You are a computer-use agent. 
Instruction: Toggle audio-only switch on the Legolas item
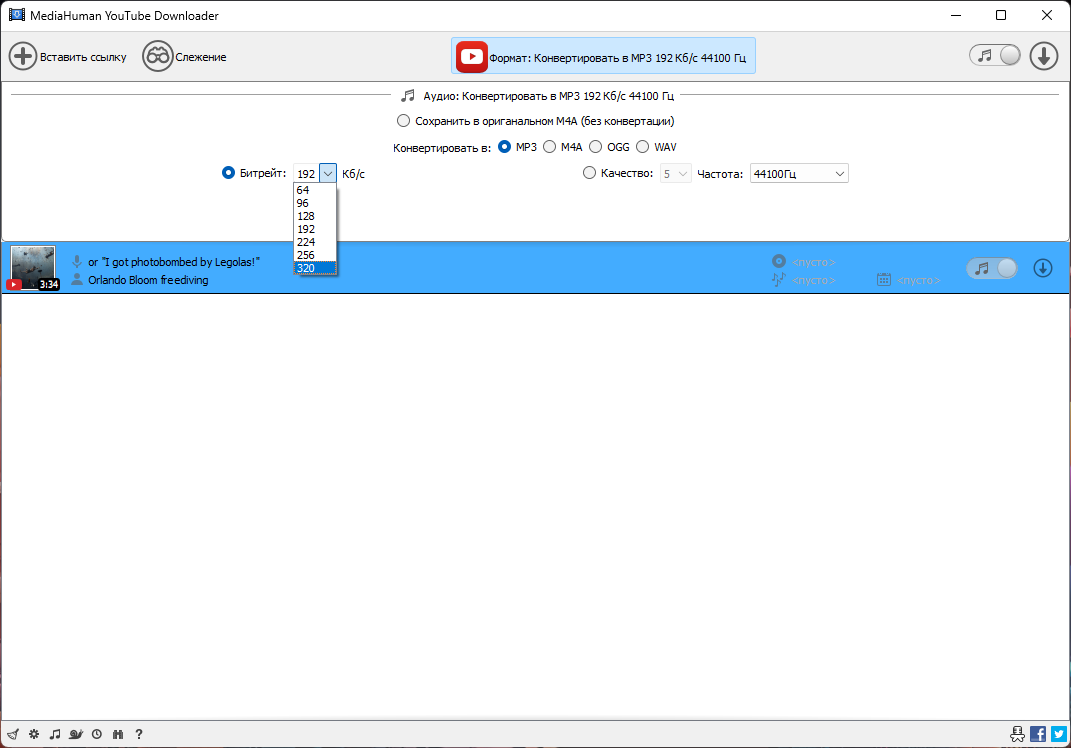992,268
